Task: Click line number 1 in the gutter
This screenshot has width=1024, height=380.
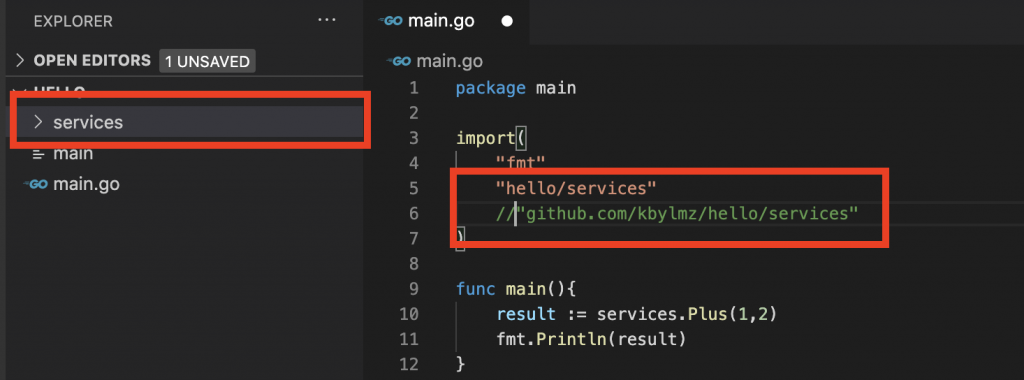Action: pos(414,87)
